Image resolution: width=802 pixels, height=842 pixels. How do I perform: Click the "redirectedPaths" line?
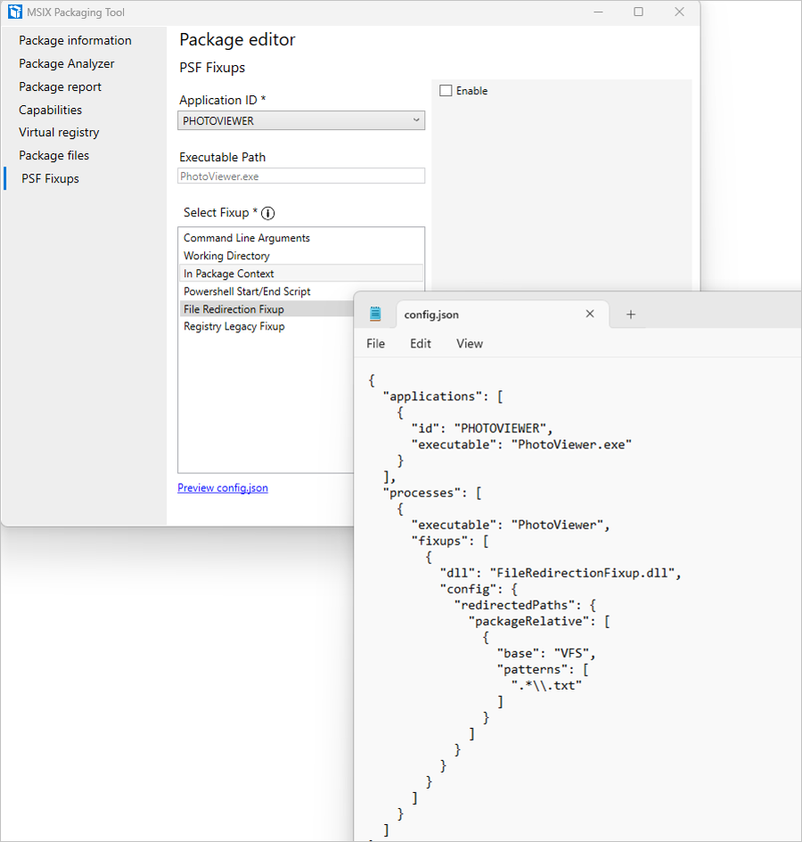(x=525, y=605)
